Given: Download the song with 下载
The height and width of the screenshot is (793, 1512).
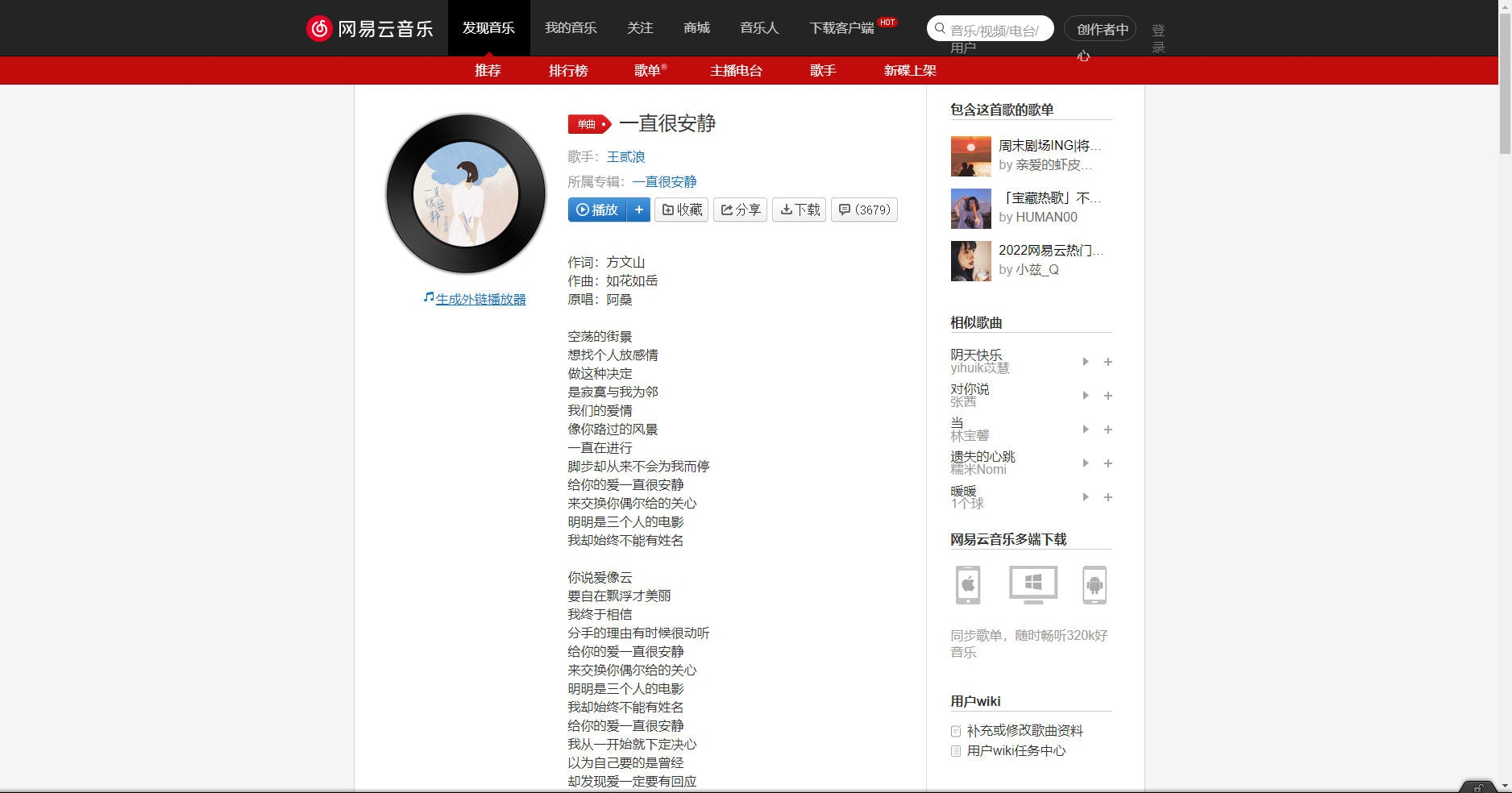Looking at the screenshot, I should (799, 210).
